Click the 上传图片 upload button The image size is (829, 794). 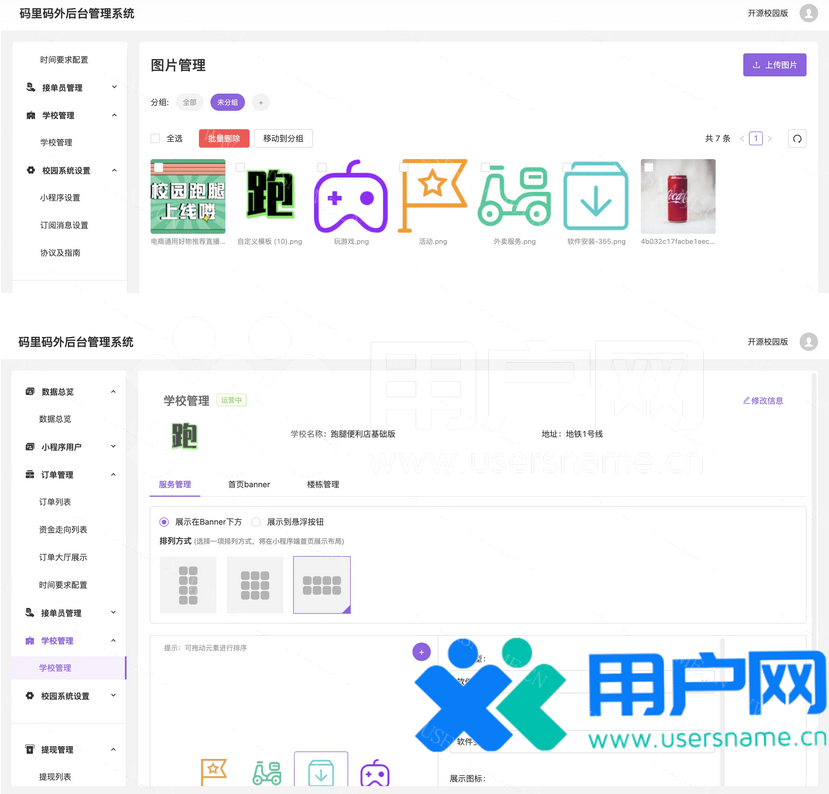point(774,65)
